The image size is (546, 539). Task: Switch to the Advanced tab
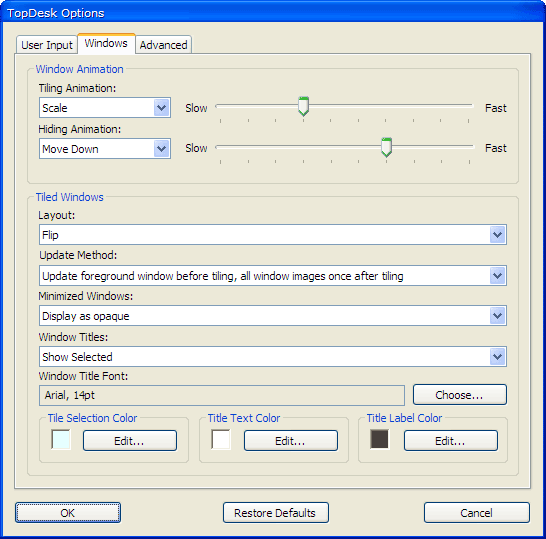point(163,45)
